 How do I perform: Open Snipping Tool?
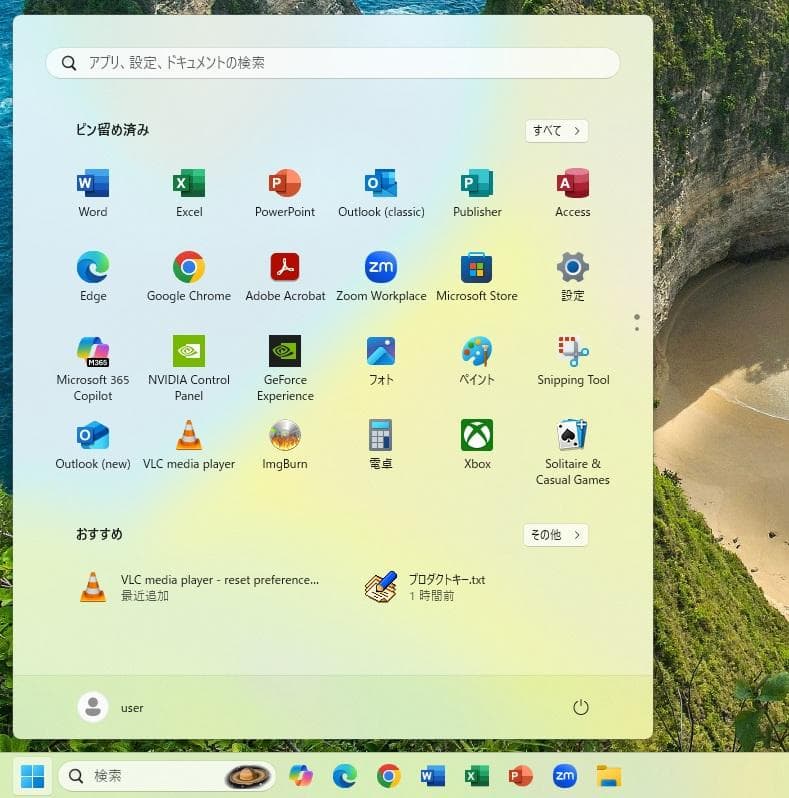coord(573,361)
